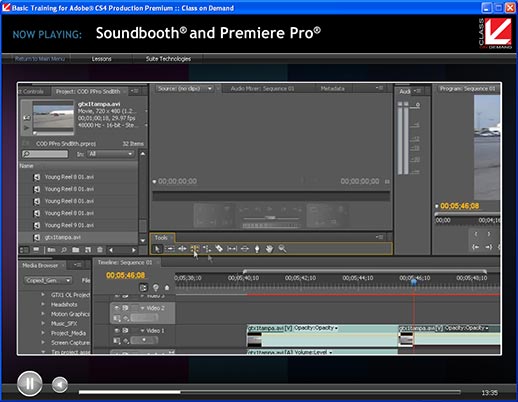Open the Lessons menu

click(x=101, y=59)
